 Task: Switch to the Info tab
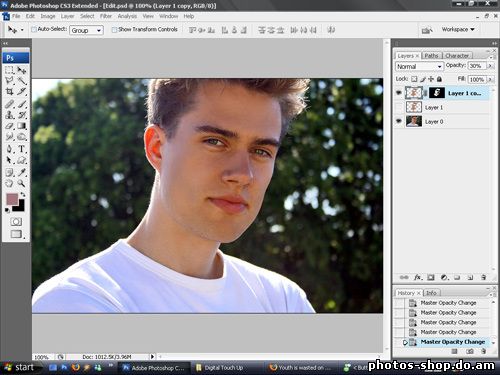tap(431, 293)
